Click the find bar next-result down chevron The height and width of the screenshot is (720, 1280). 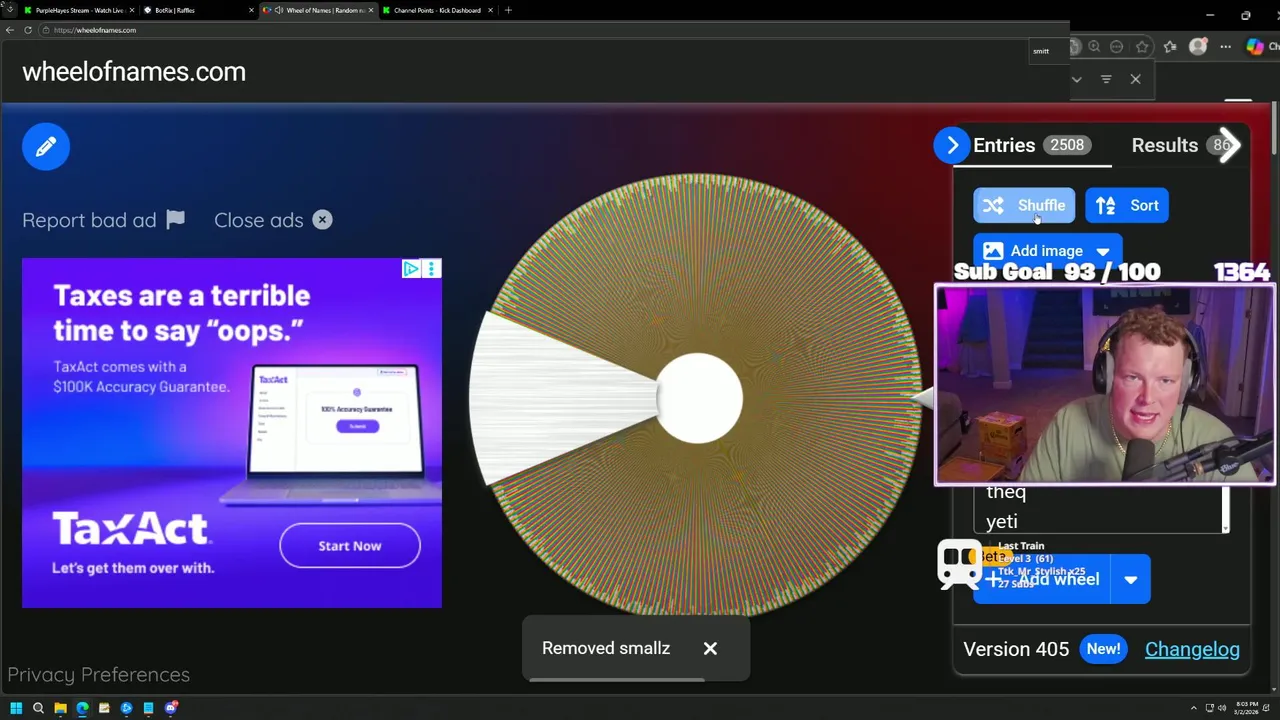[1077, 79]
